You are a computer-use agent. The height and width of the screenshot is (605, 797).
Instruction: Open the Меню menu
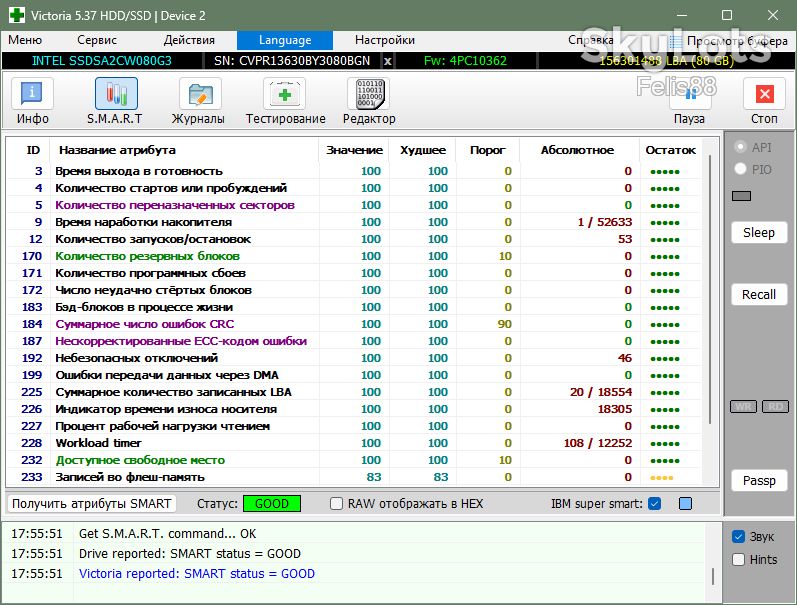pos(25,40)
